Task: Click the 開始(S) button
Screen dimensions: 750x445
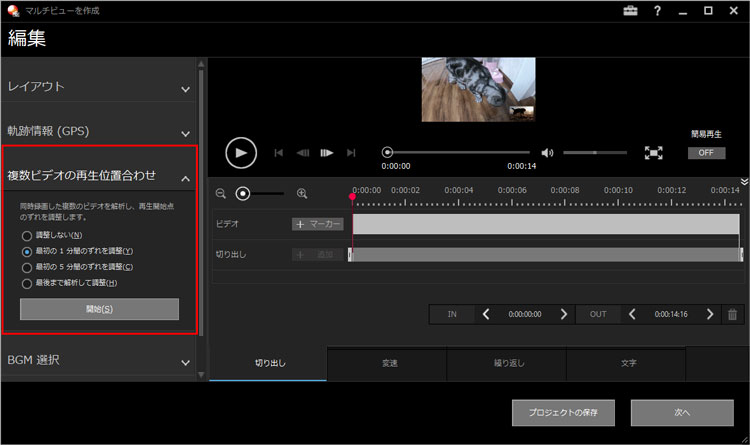Action: [x=99, y=309]
